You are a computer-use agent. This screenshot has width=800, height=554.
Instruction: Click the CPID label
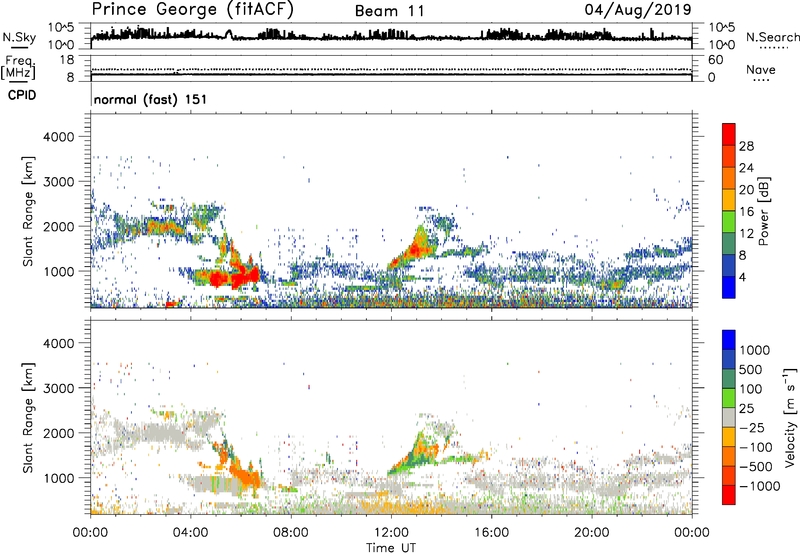pos(22,95)
